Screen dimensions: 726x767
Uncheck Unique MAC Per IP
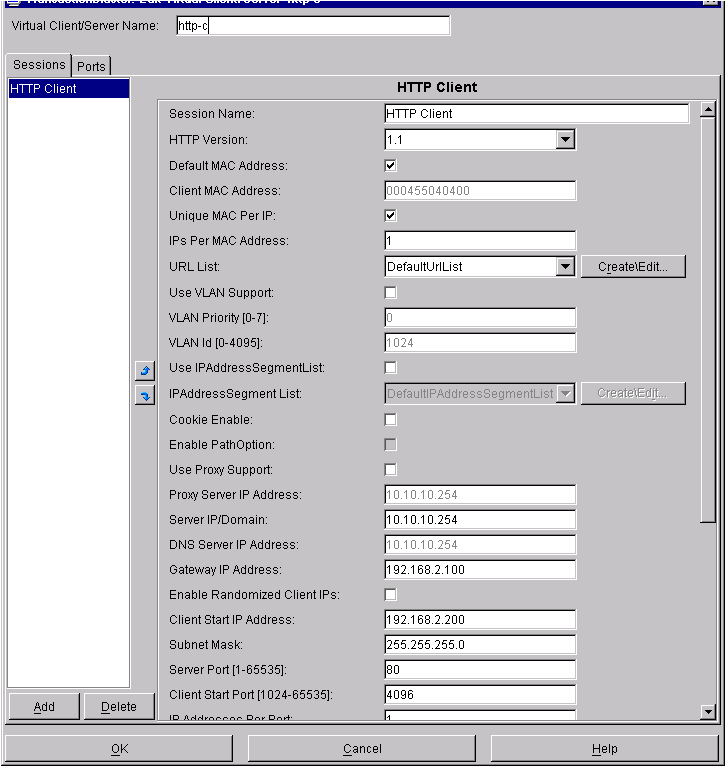point(390,215)
